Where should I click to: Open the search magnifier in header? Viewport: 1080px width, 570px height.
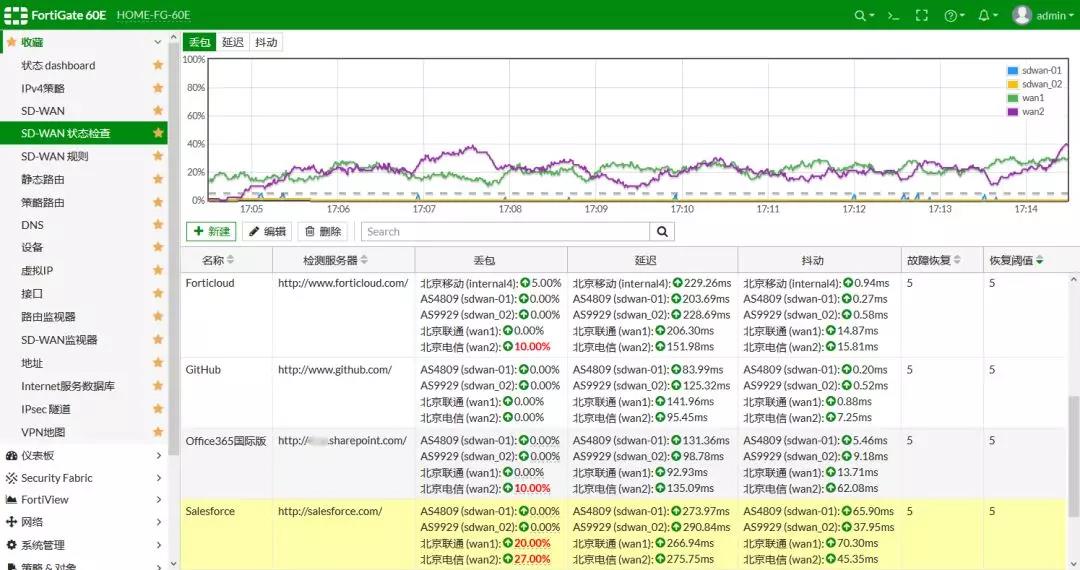point(860,15)
